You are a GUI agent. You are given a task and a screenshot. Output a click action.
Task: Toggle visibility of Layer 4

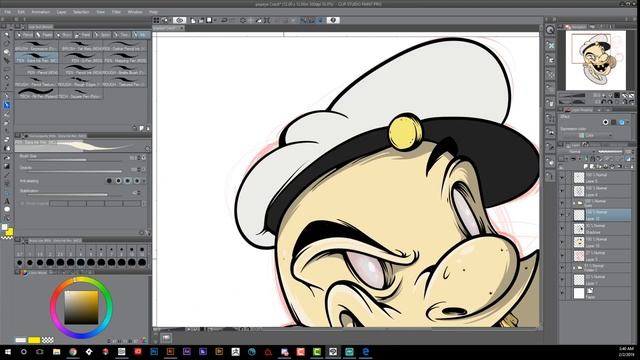pyautogui.click(x=562, y=191)
